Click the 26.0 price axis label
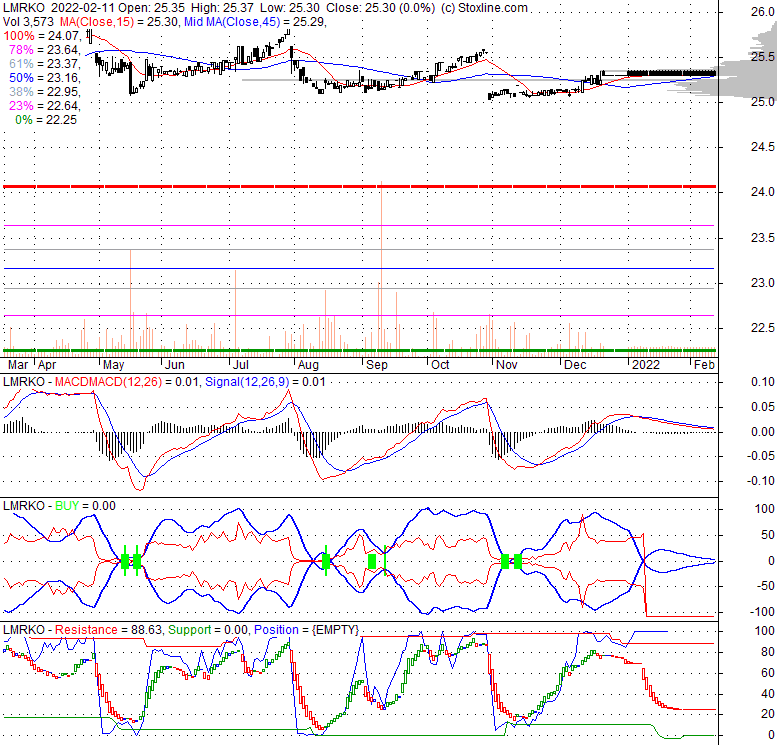The image size is (778, 746). (763, 12)
